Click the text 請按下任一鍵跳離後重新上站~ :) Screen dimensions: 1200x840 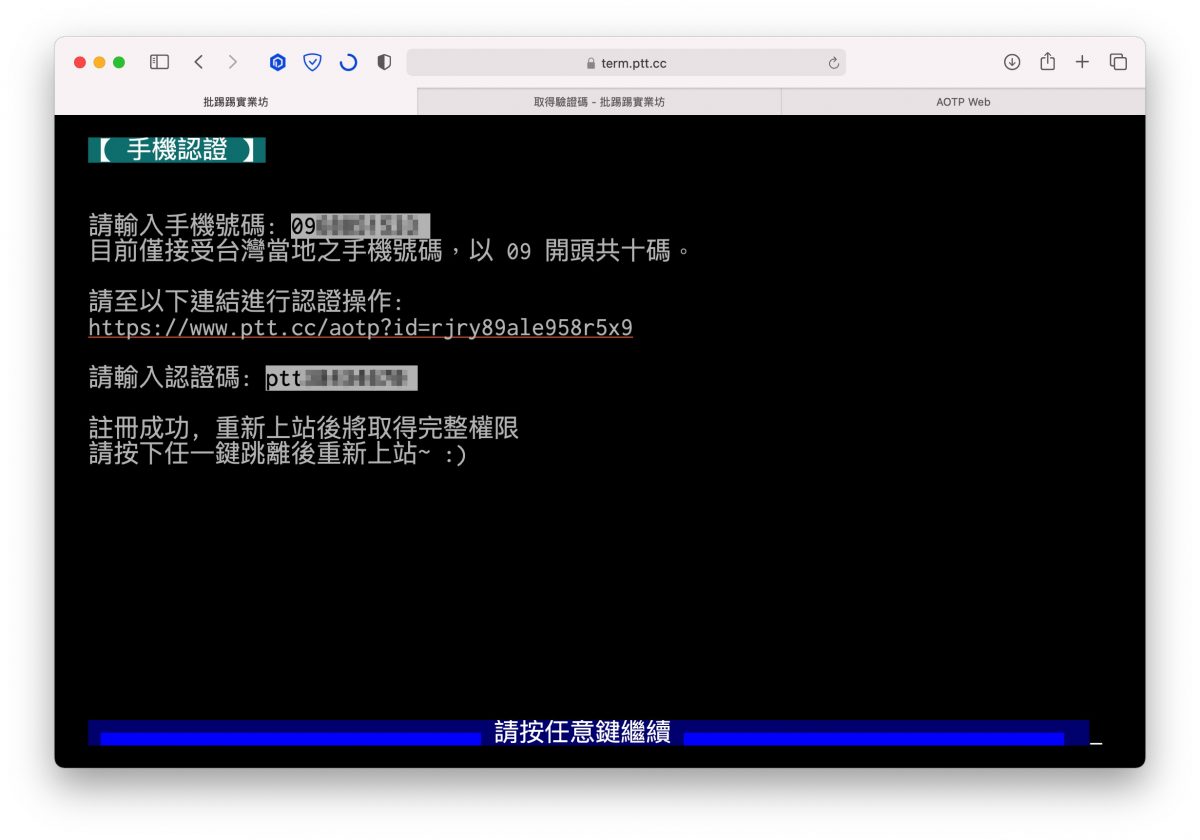coord(278,454)
